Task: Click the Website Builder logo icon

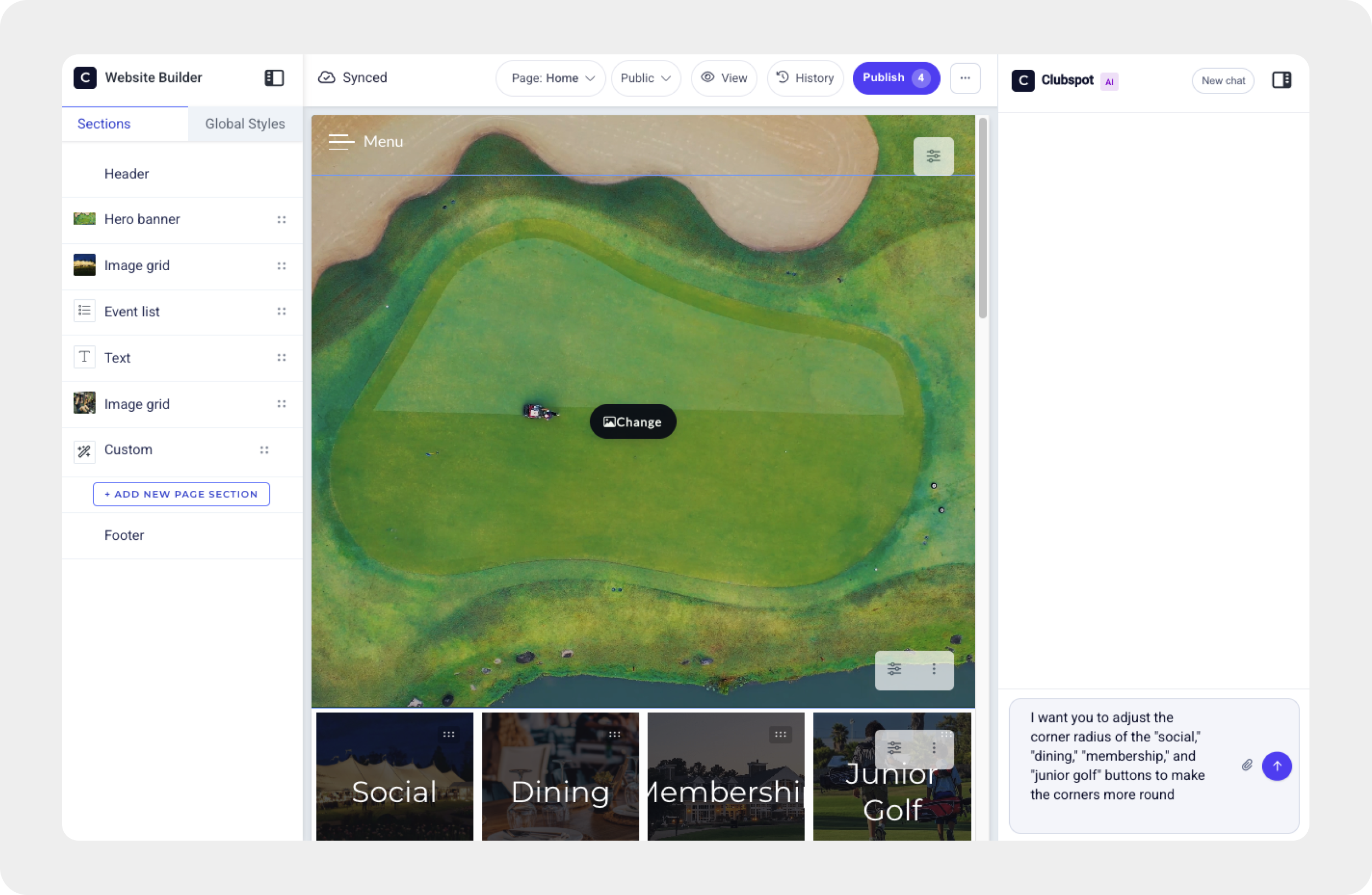Action: pos(85,78)
